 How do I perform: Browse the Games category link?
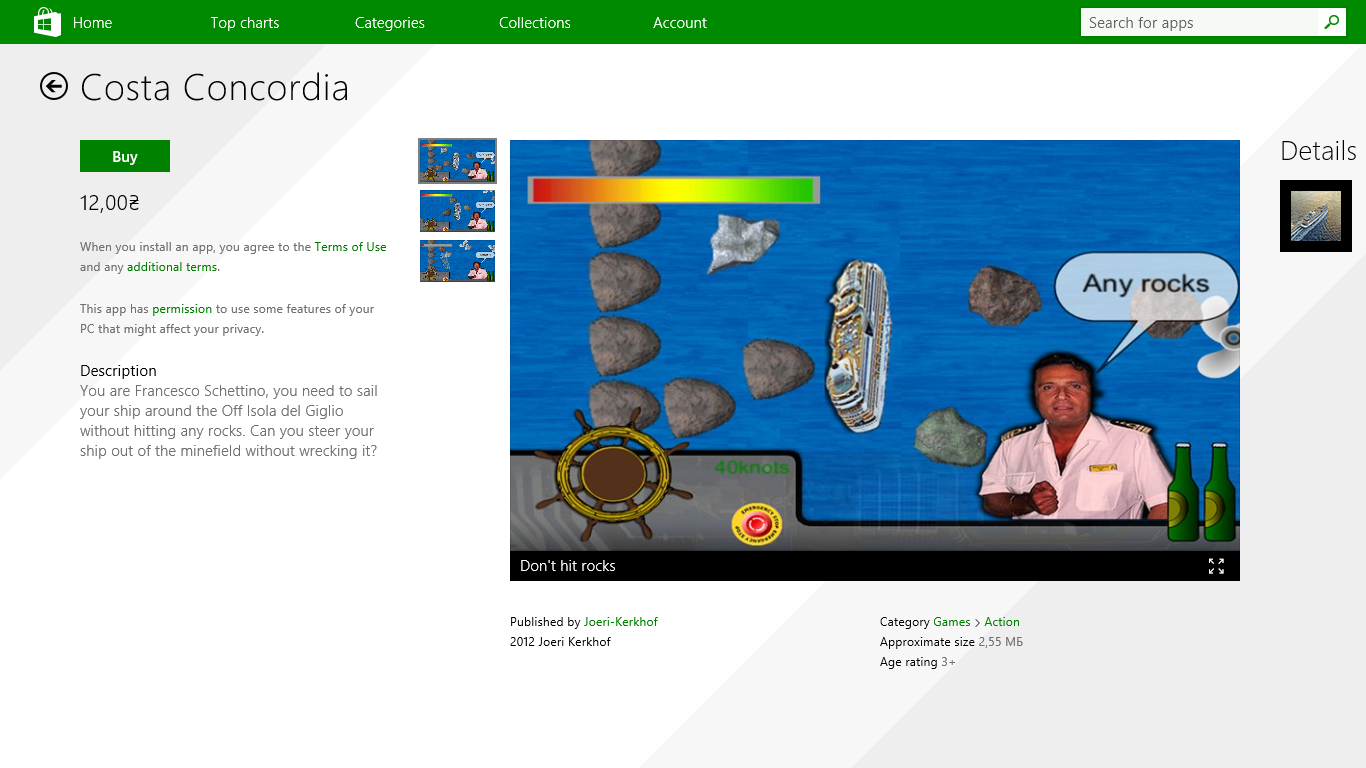[x=952, y=622]
